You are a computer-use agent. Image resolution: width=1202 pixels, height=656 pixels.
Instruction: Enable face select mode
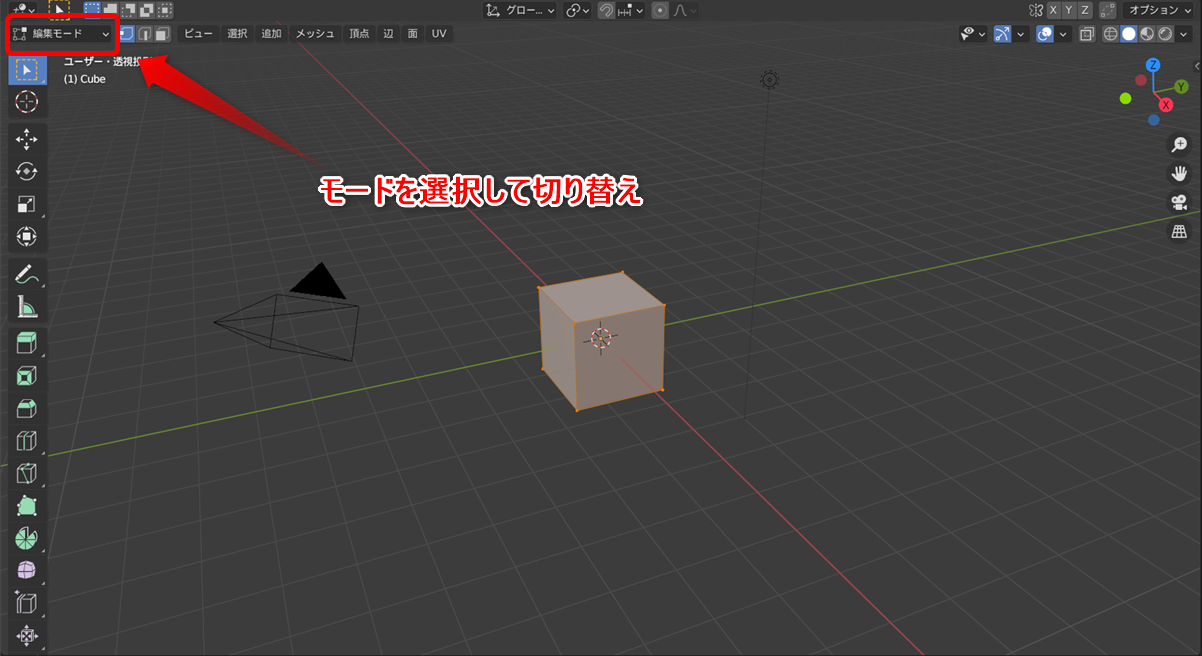tap(162, 34)
